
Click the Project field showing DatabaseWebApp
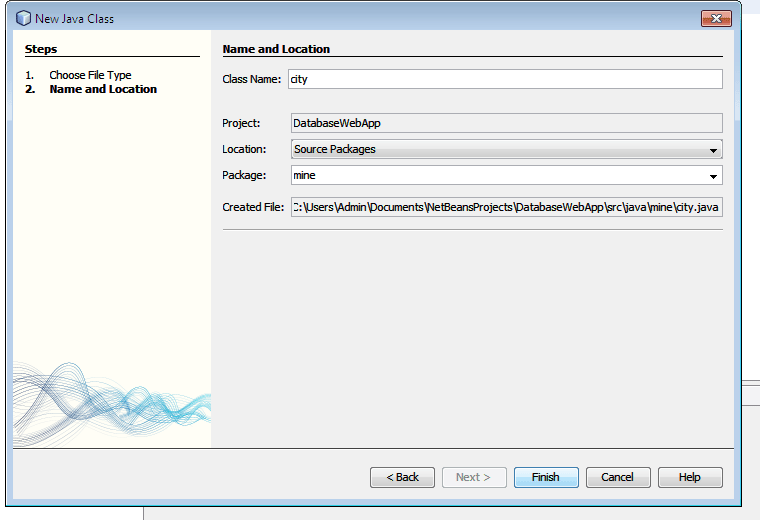coord(507,123)
